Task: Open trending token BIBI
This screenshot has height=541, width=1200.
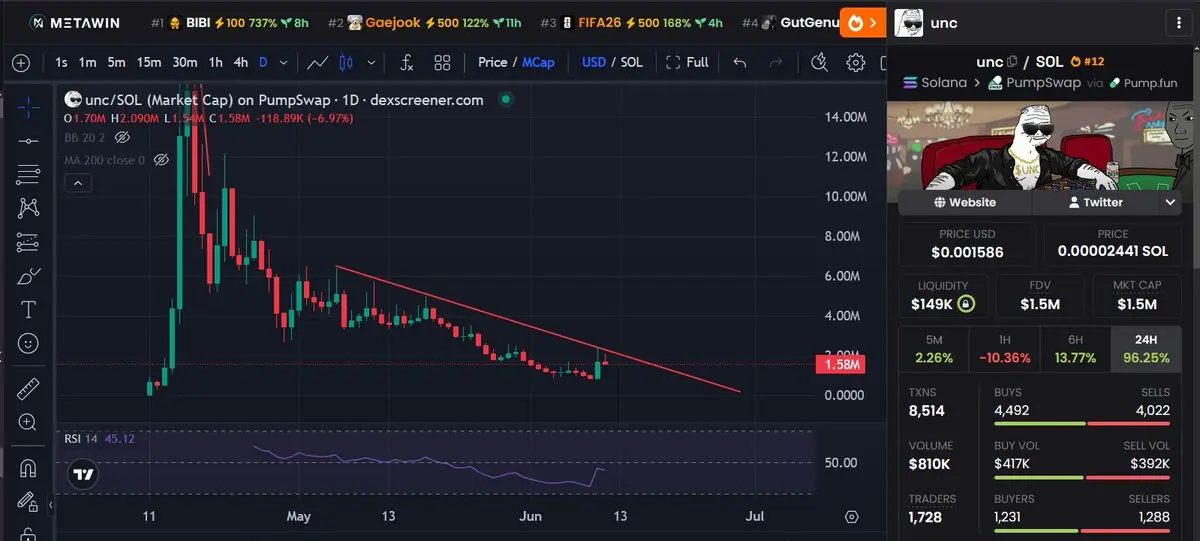Action: (229, 22)
